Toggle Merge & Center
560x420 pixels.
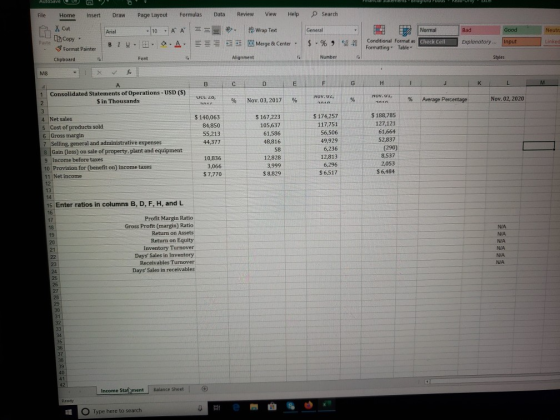(x=269, y=44)
